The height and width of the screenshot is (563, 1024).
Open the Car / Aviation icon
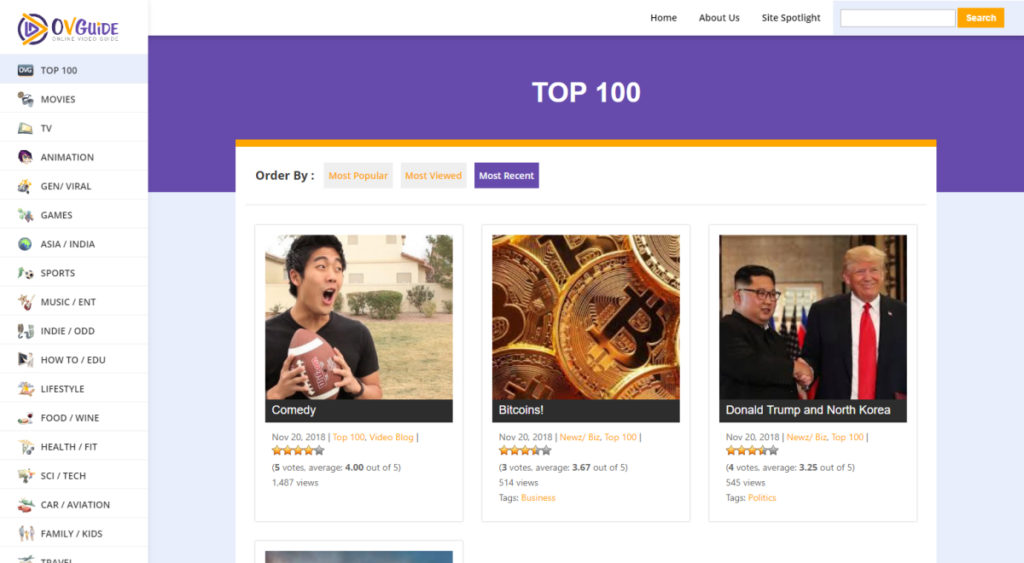coord(25,505)
